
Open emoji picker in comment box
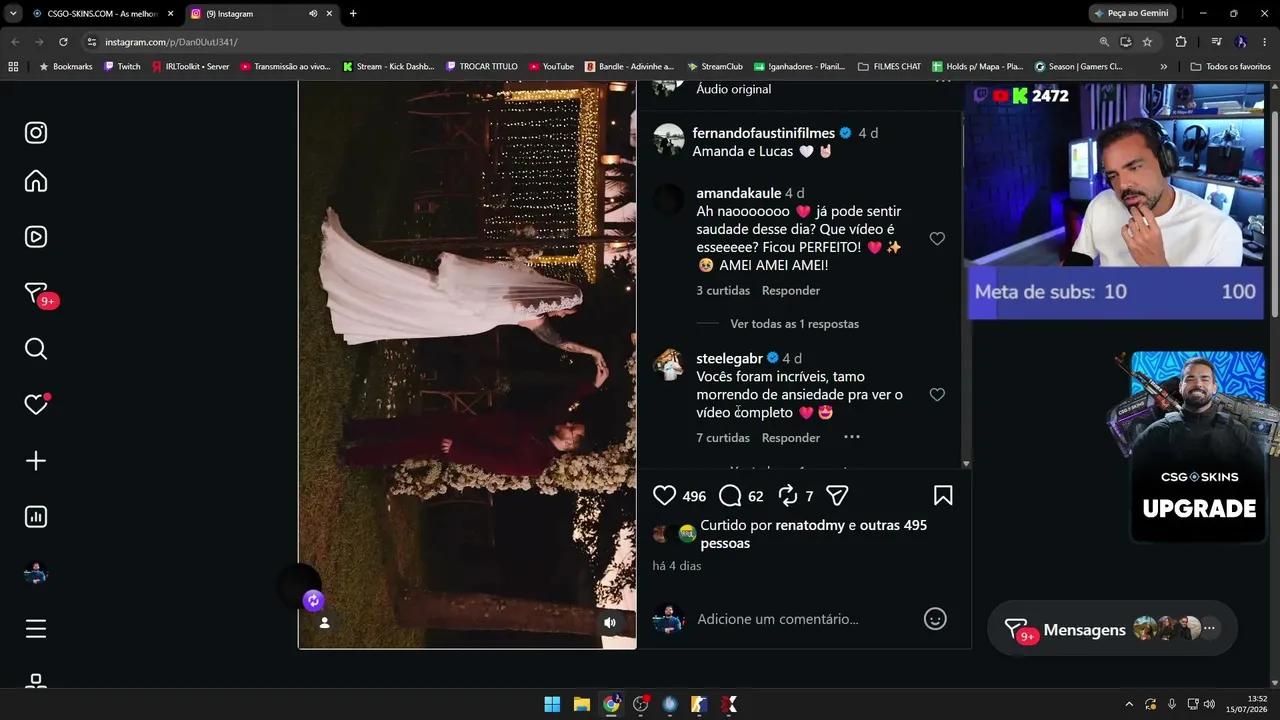[x=935, y=619]
